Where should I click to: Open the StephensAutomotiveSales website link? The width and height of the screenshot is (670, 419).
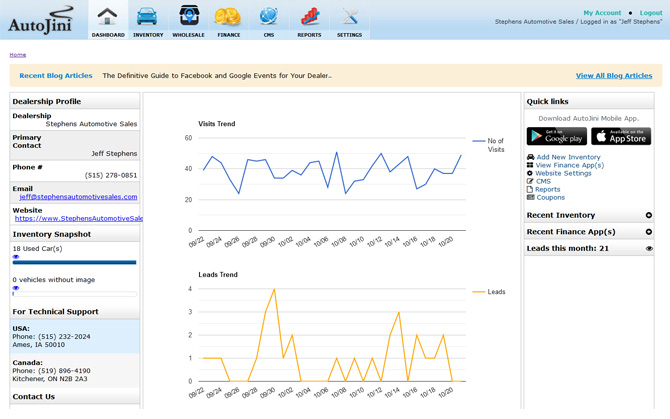coord(79,218)
